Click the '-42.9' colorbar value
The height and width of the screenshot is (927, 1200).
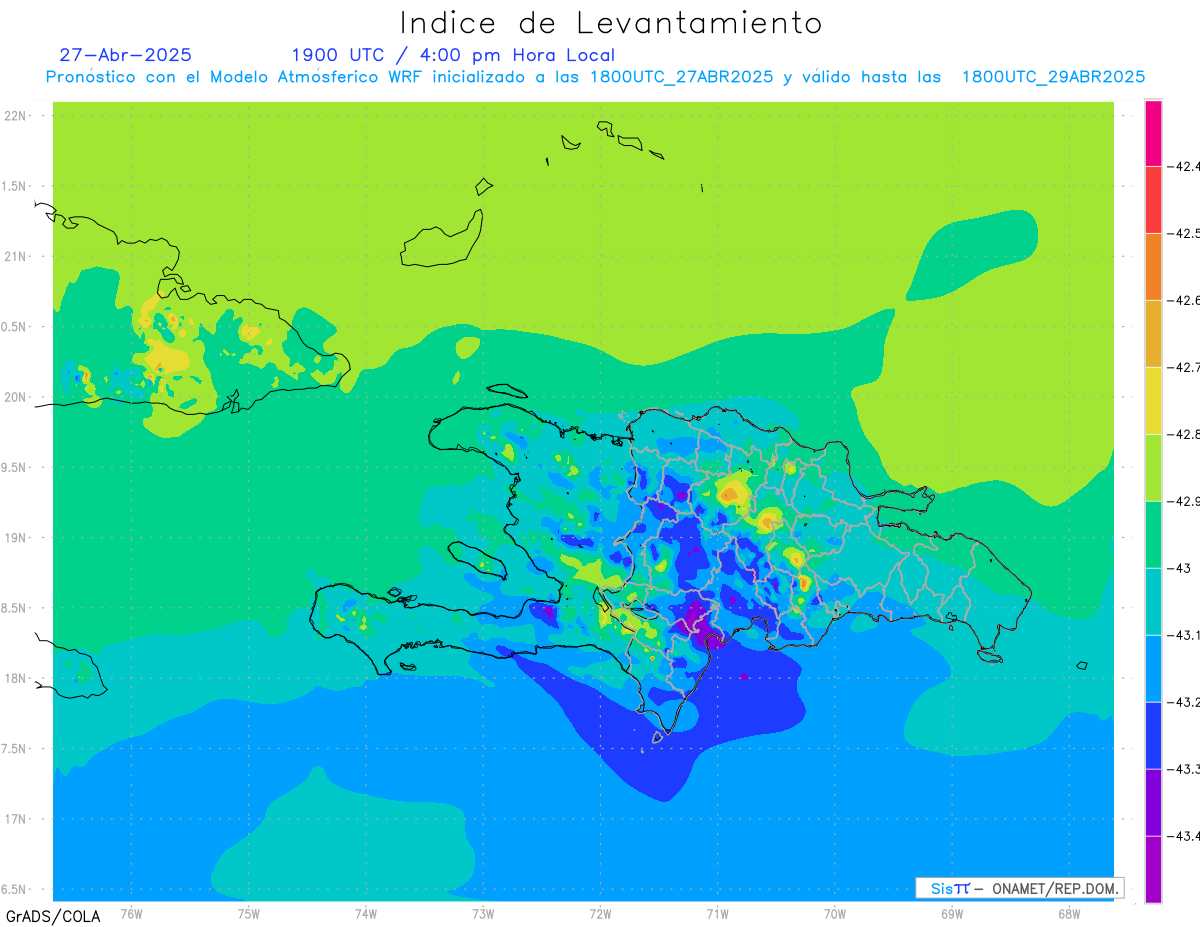[x=1183, y=501]
